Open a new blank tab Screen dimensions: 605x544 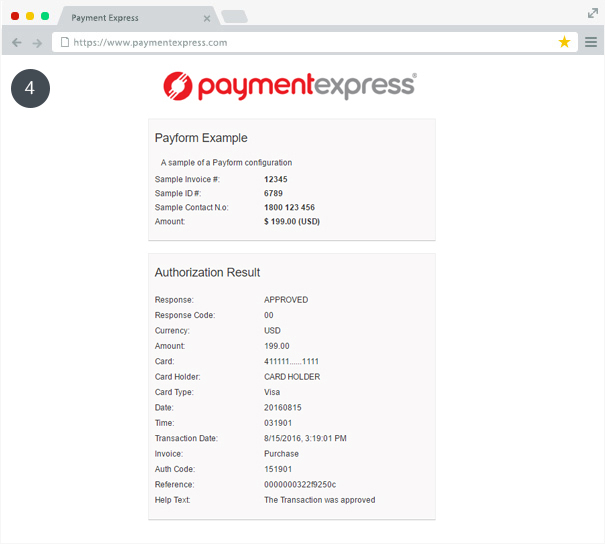[x=235, y=17]
